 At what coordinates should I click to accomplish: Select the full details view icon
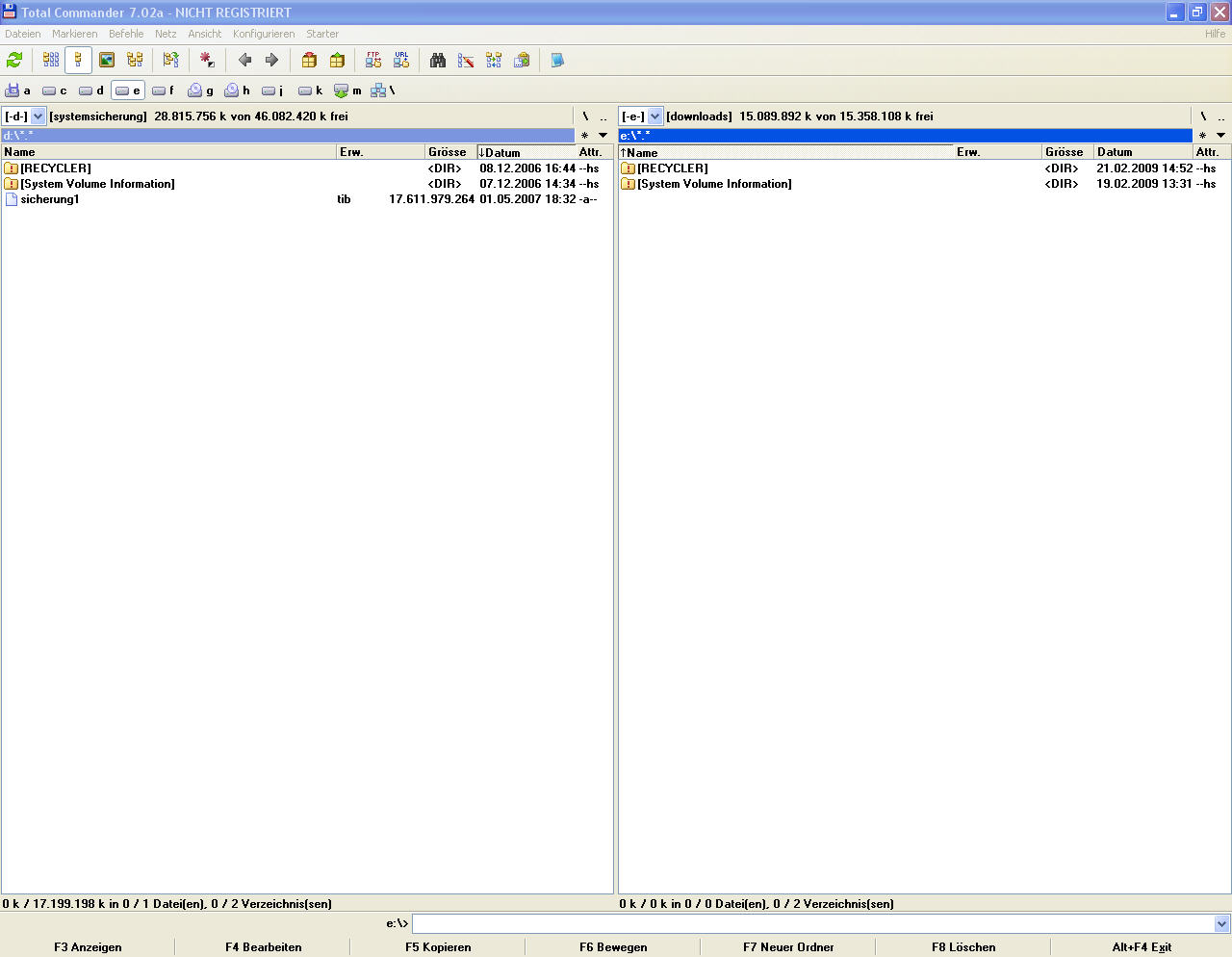tap(79, 60)
